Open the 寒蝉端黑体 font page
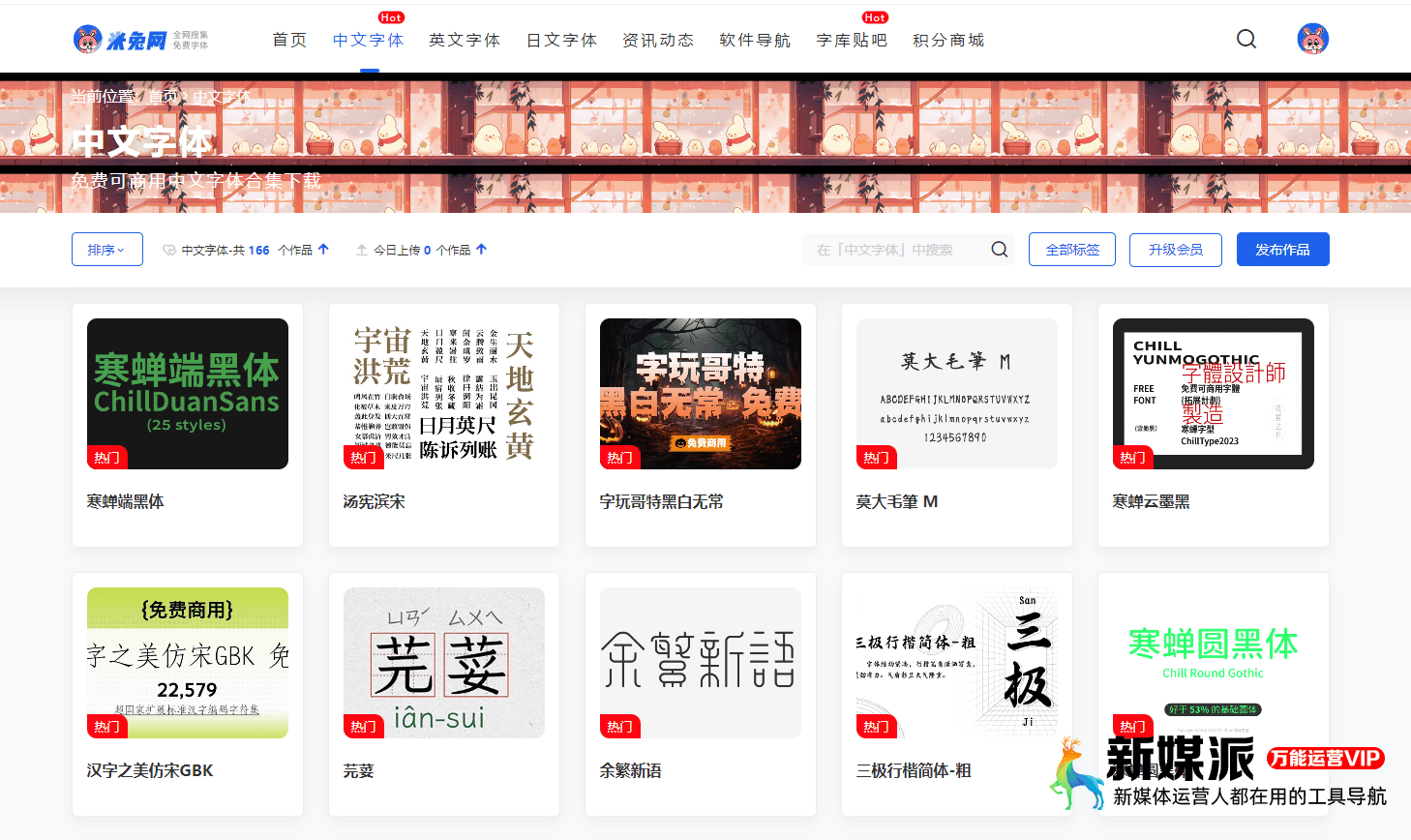This screenshot has height=840, width=1411. pos(187,392)
